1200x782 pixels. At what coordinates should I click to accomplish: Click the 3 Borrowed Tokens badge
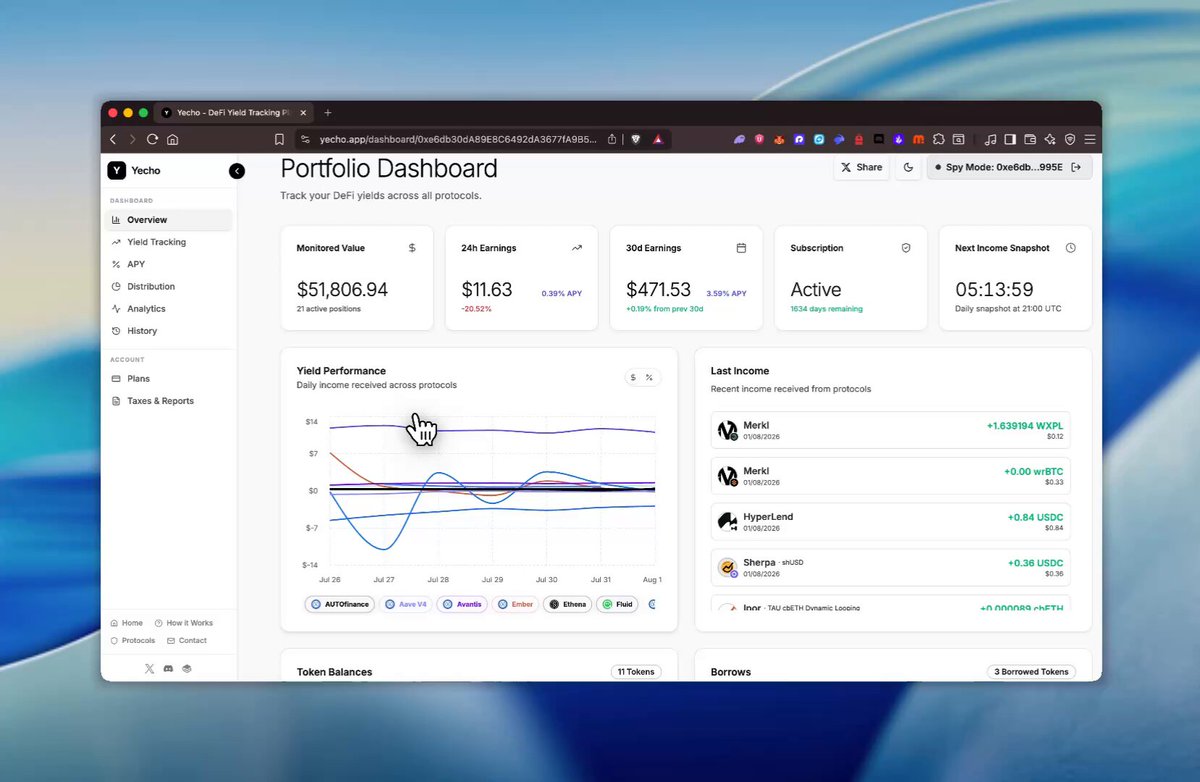[1031, 672]
